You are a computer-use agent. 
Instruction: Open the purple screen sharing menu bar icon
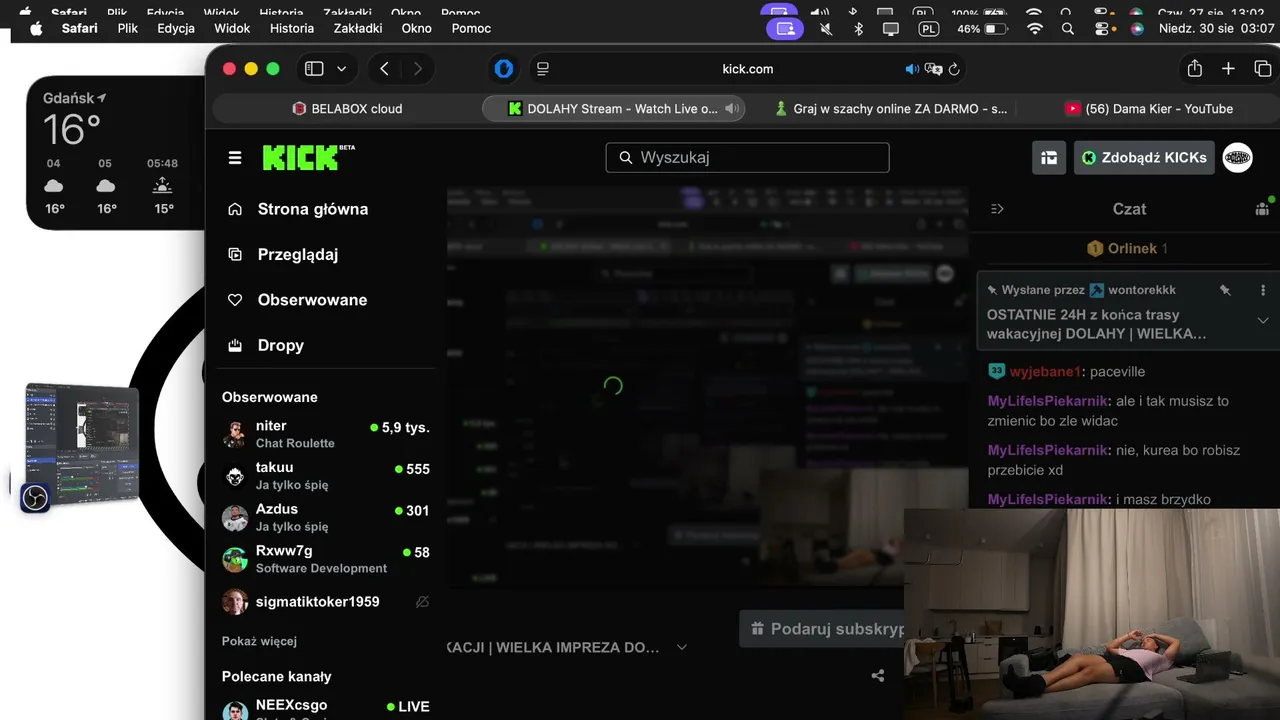(x=785, y=29)
